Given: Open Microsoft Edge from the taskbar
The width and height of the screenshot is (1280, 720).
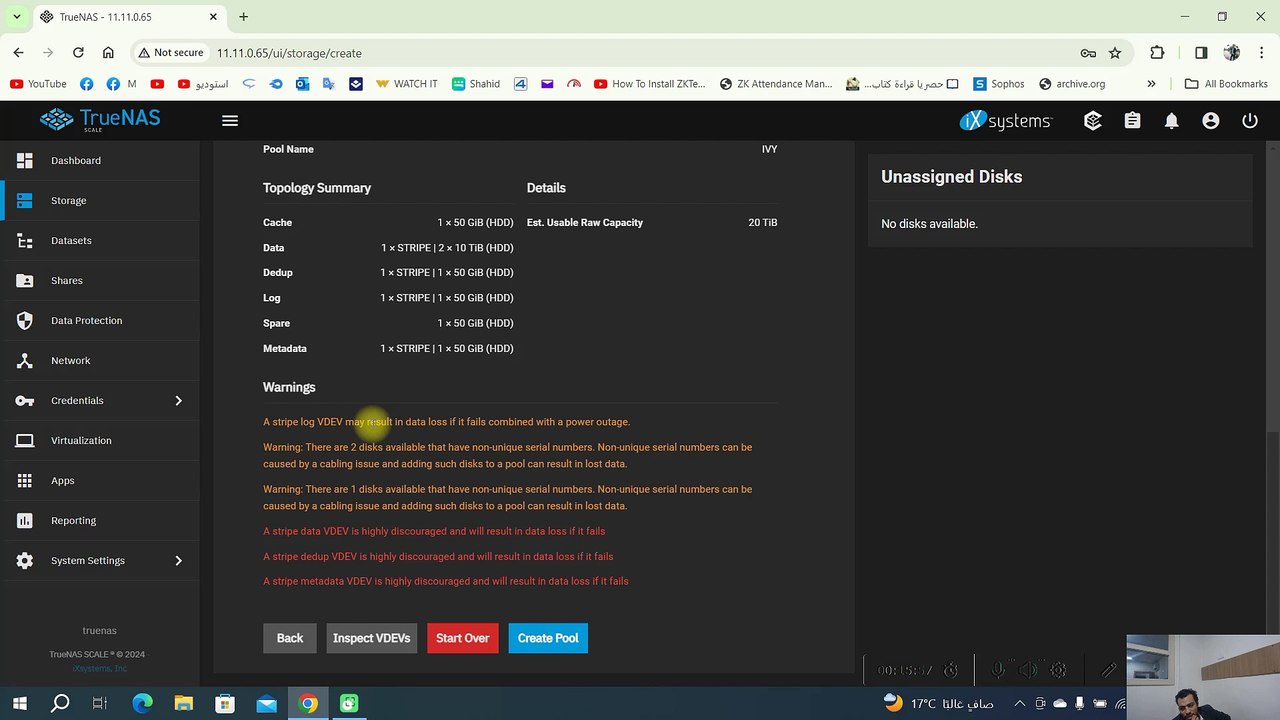Looking at the screenshot, I should [143, 703].
